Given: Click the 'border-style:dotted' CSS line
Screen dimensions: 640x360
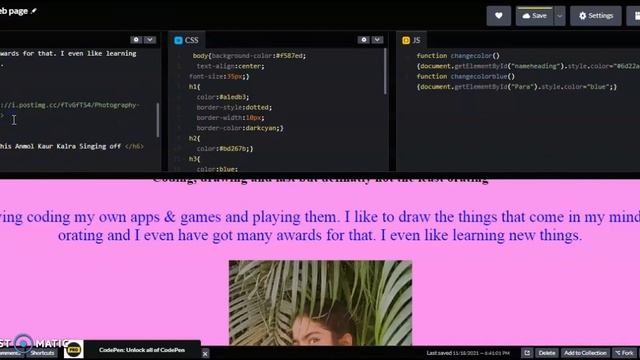Looking at the screenshot, I should (234, 107).
